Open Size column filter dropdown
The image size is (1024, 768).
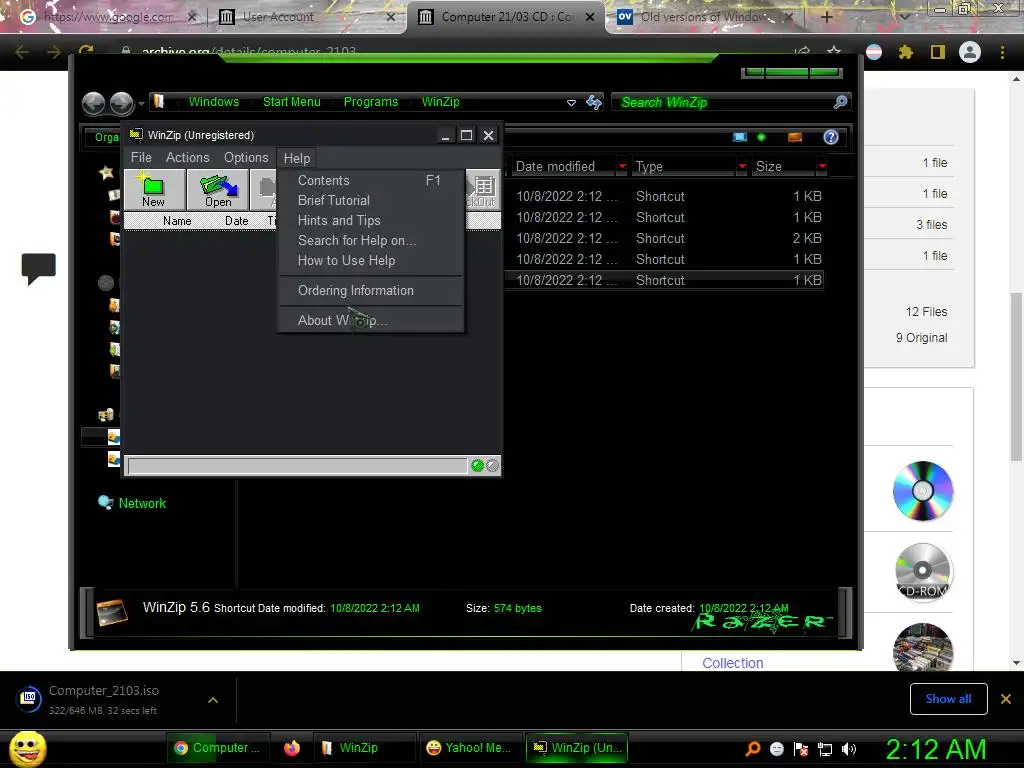tap(822, 167)
